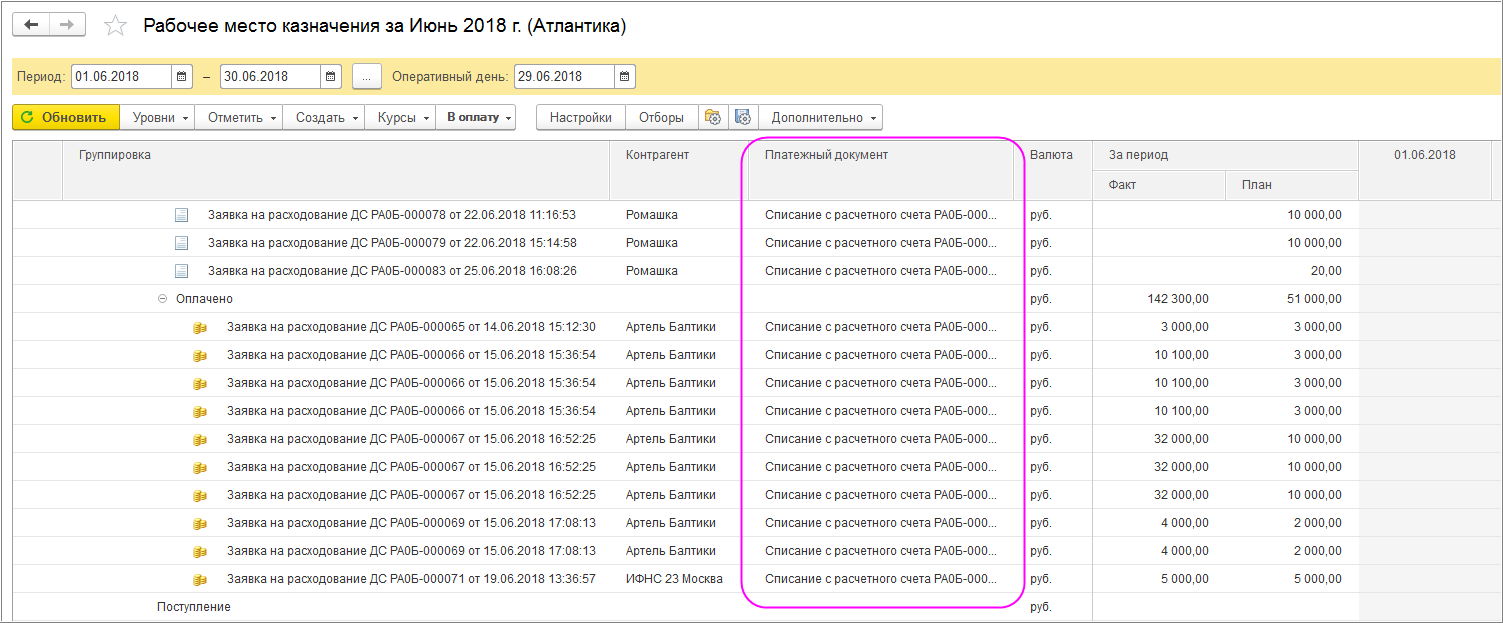Click руб. currency in the Оплачено row
Viewport: 1503px width, 623px height.
tap(1041, 299)
